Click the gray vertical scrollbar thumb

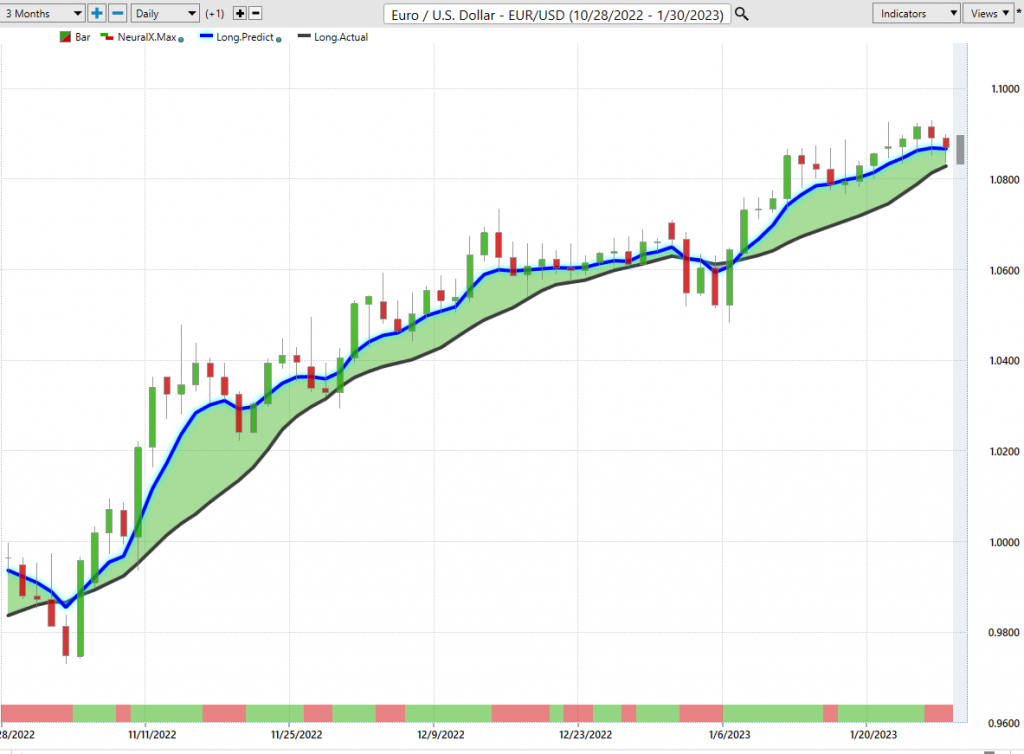click(960, 149)
